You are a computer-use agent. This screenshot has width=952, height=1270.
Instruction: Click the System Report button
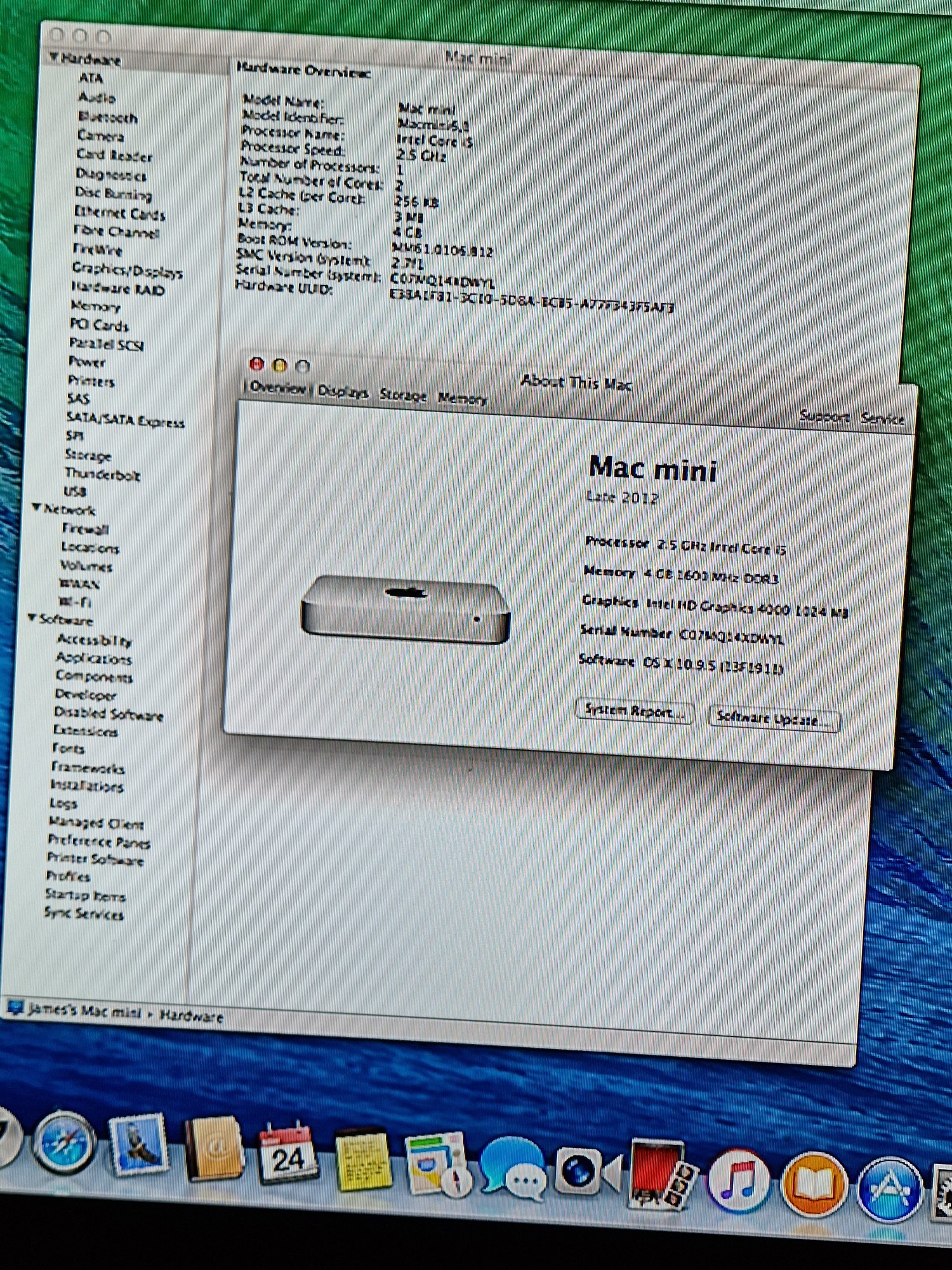click(634, 711)
